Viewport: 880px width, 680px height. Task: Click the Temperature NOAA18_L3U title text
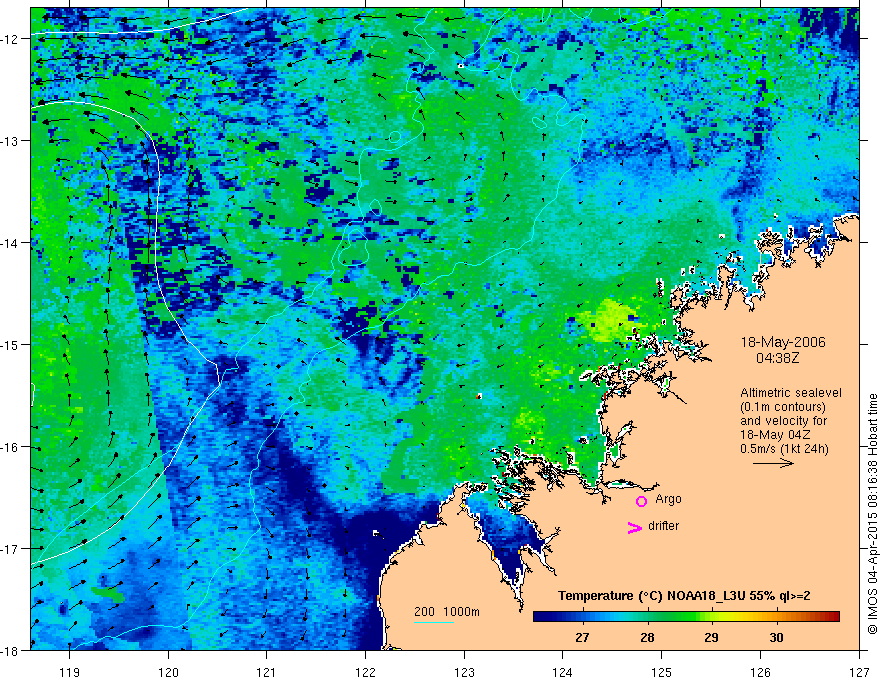click(x=684, y=595)
